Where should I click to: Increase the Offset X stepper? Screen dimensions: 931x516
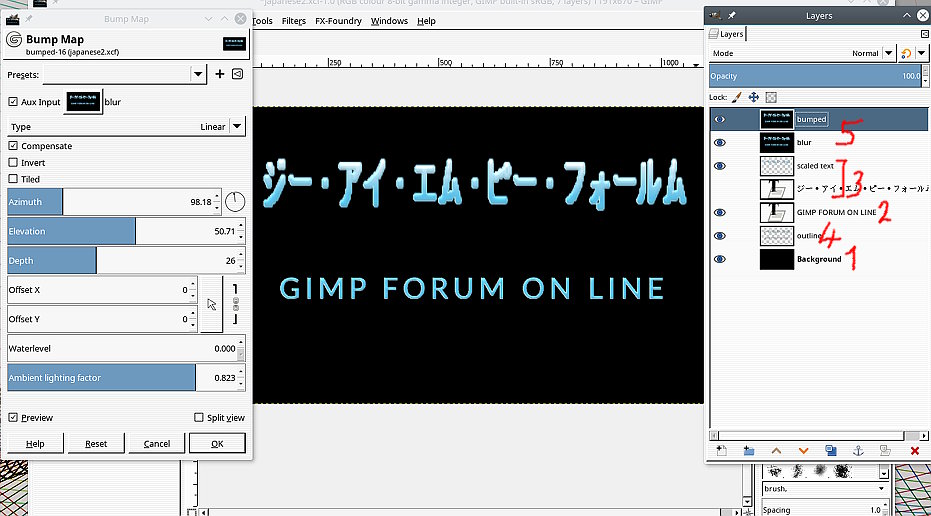click(x=192, y=284)
